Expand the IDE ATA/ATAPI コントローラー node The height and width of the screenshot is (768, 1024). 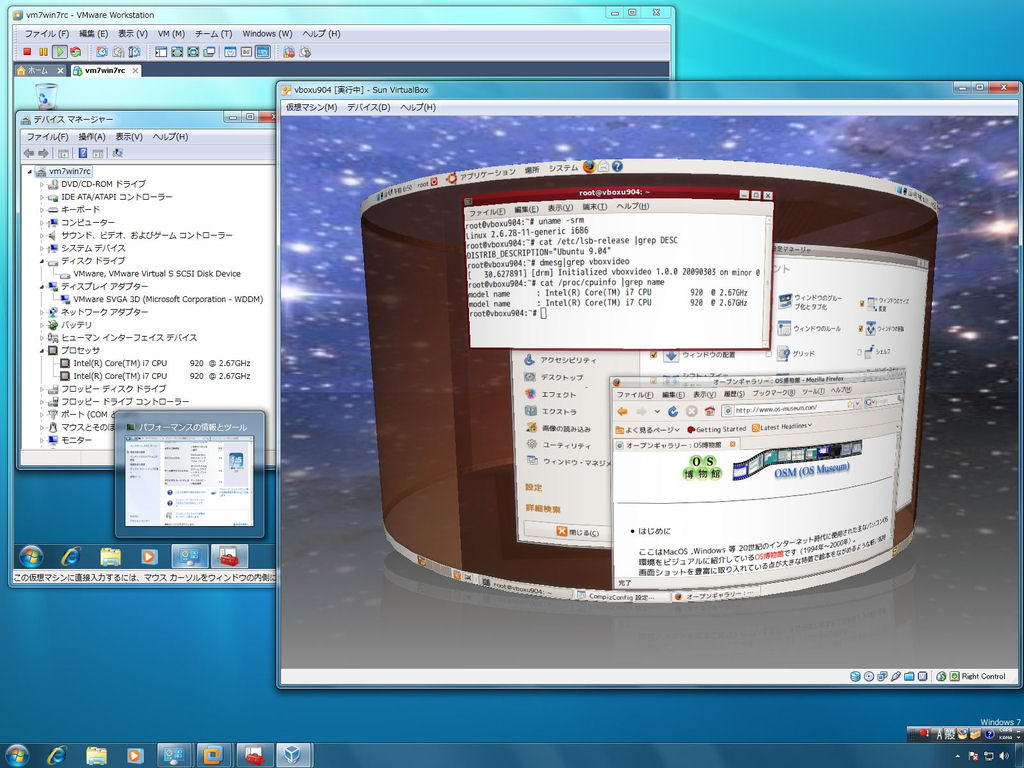[42, 197]
